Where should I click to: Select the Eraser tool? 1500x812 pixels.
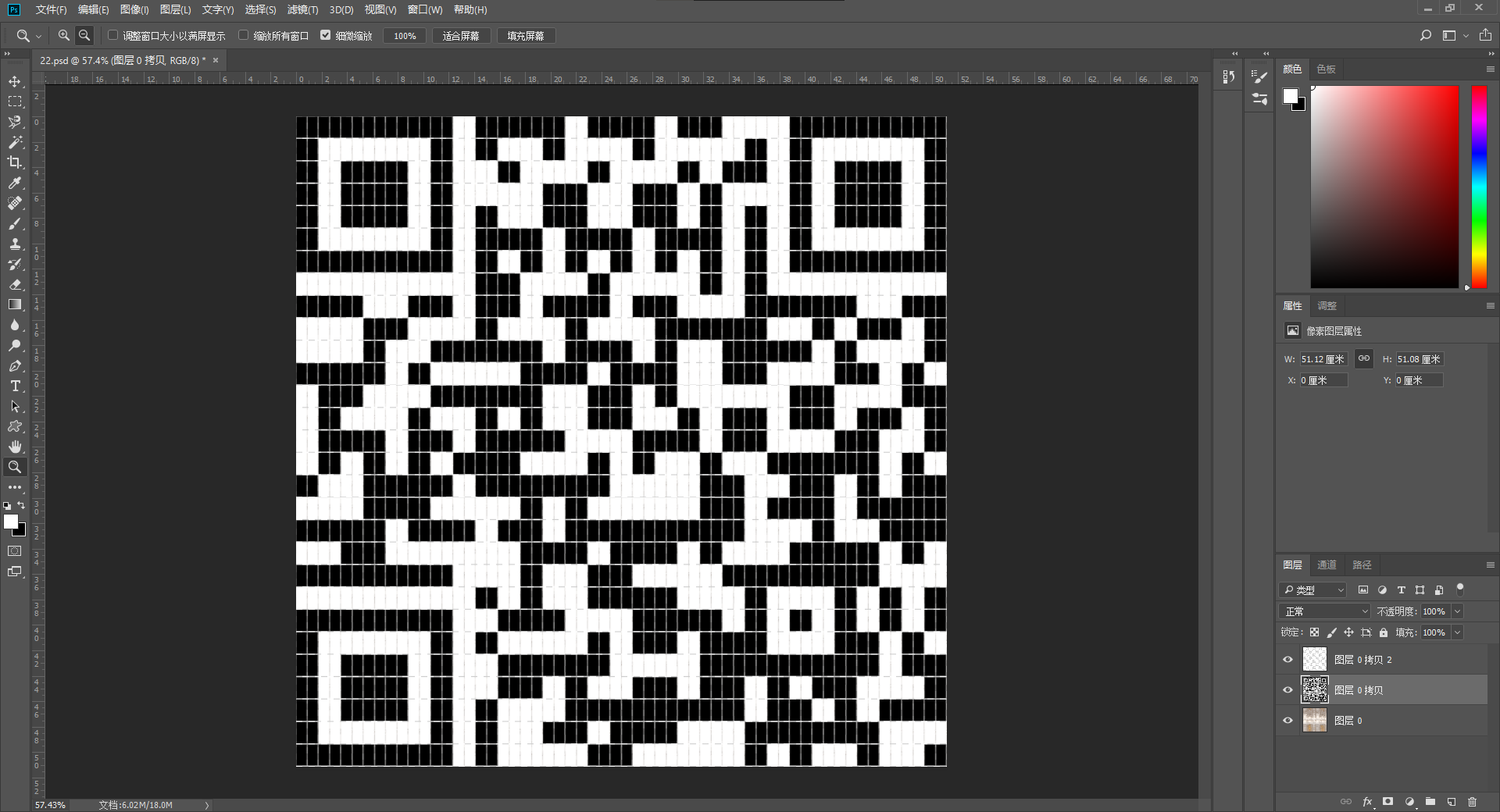pyautogui.click(x=15, y=284)
